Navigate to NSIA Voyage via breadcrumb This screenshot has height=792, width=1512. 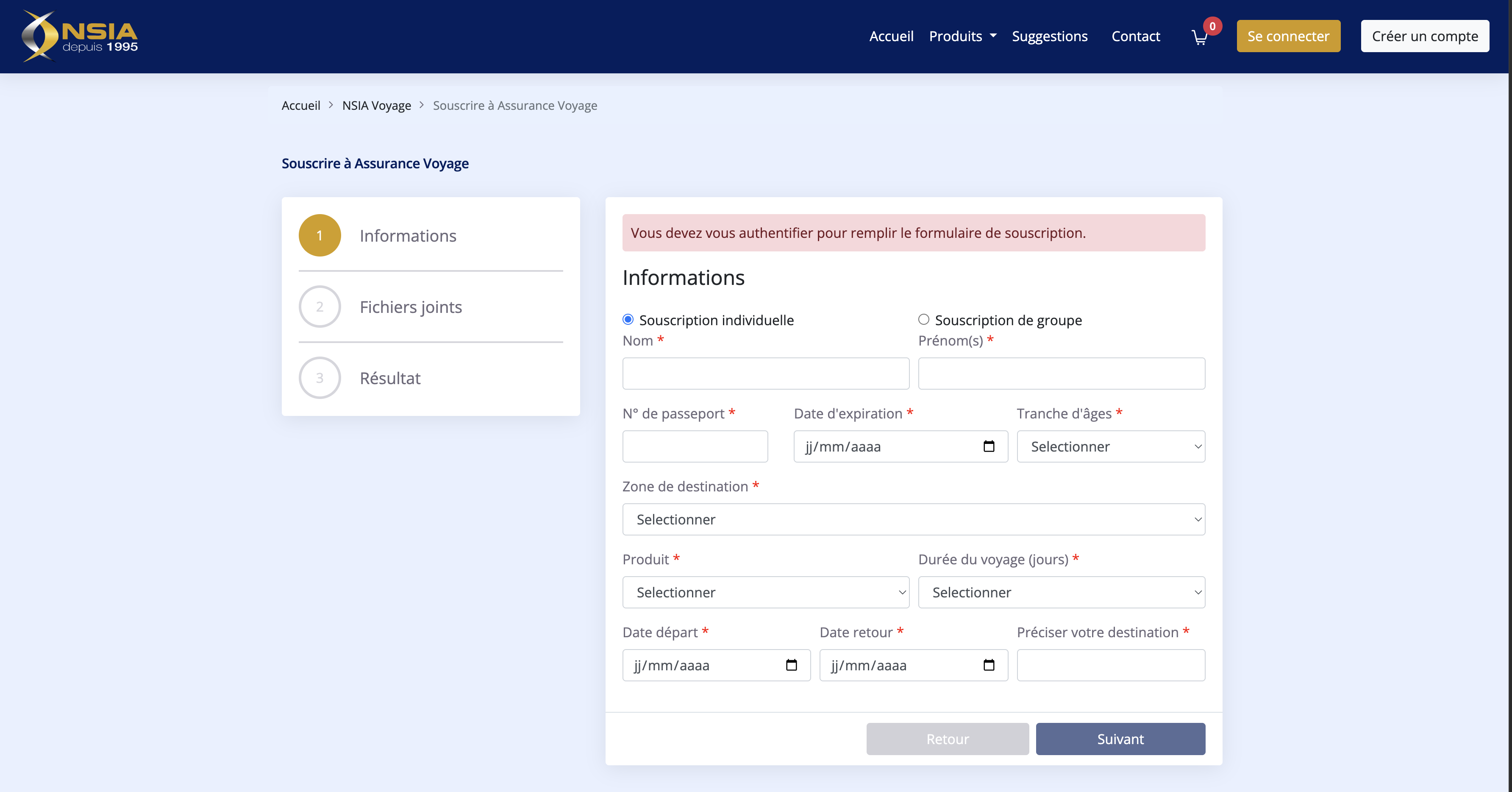coord(376,105)
